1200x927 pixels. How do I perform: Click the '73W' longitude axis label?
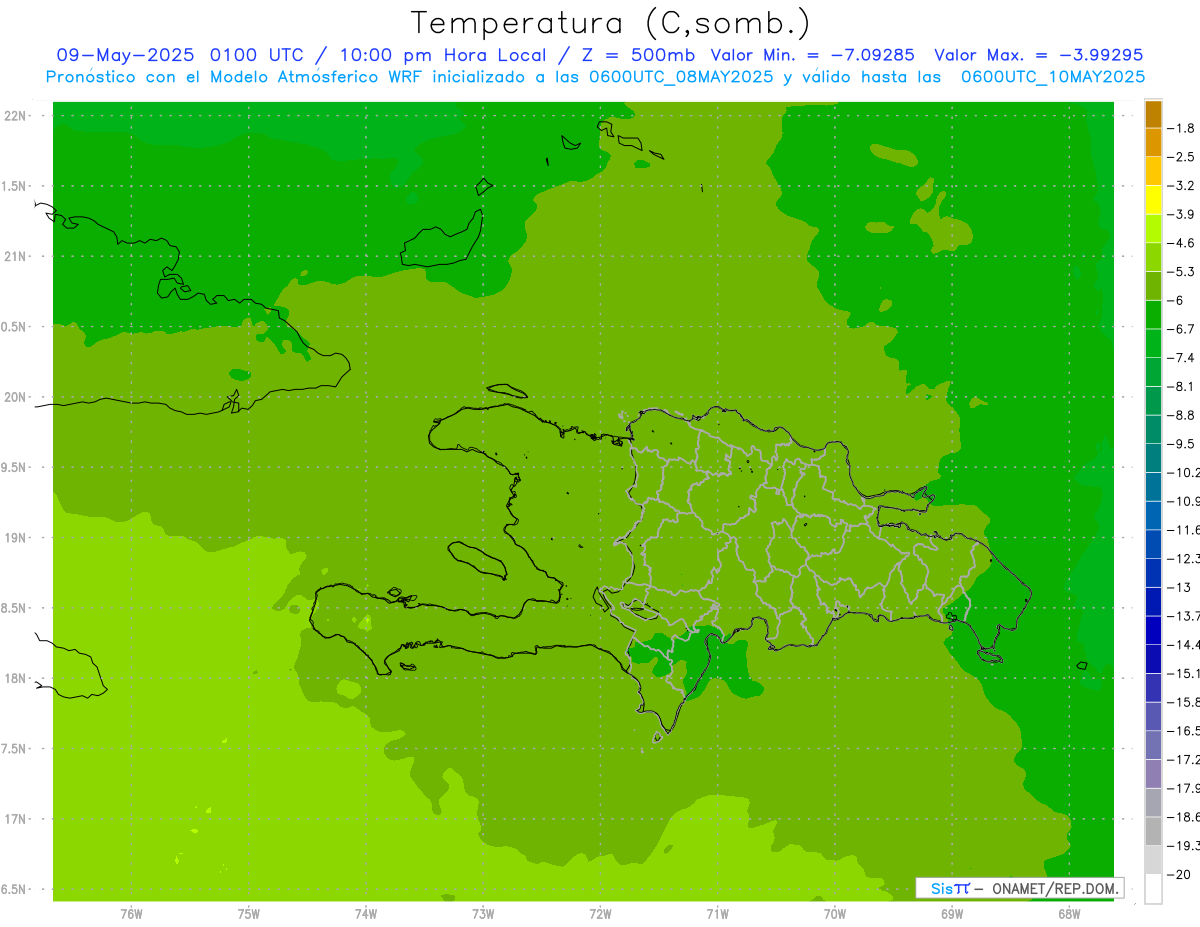[x=483, y=914]
